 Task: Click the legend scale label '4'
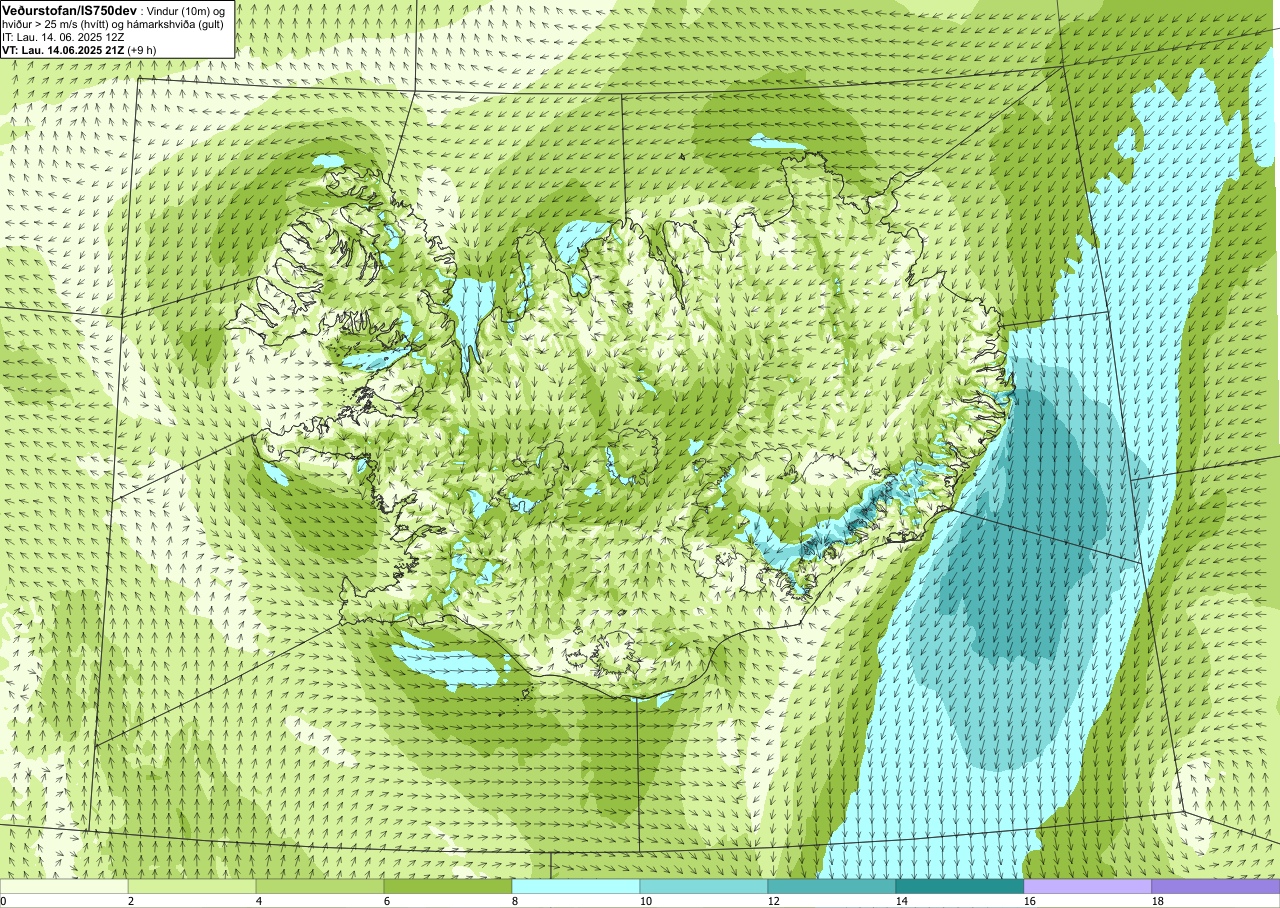click(x=259, y=901)
